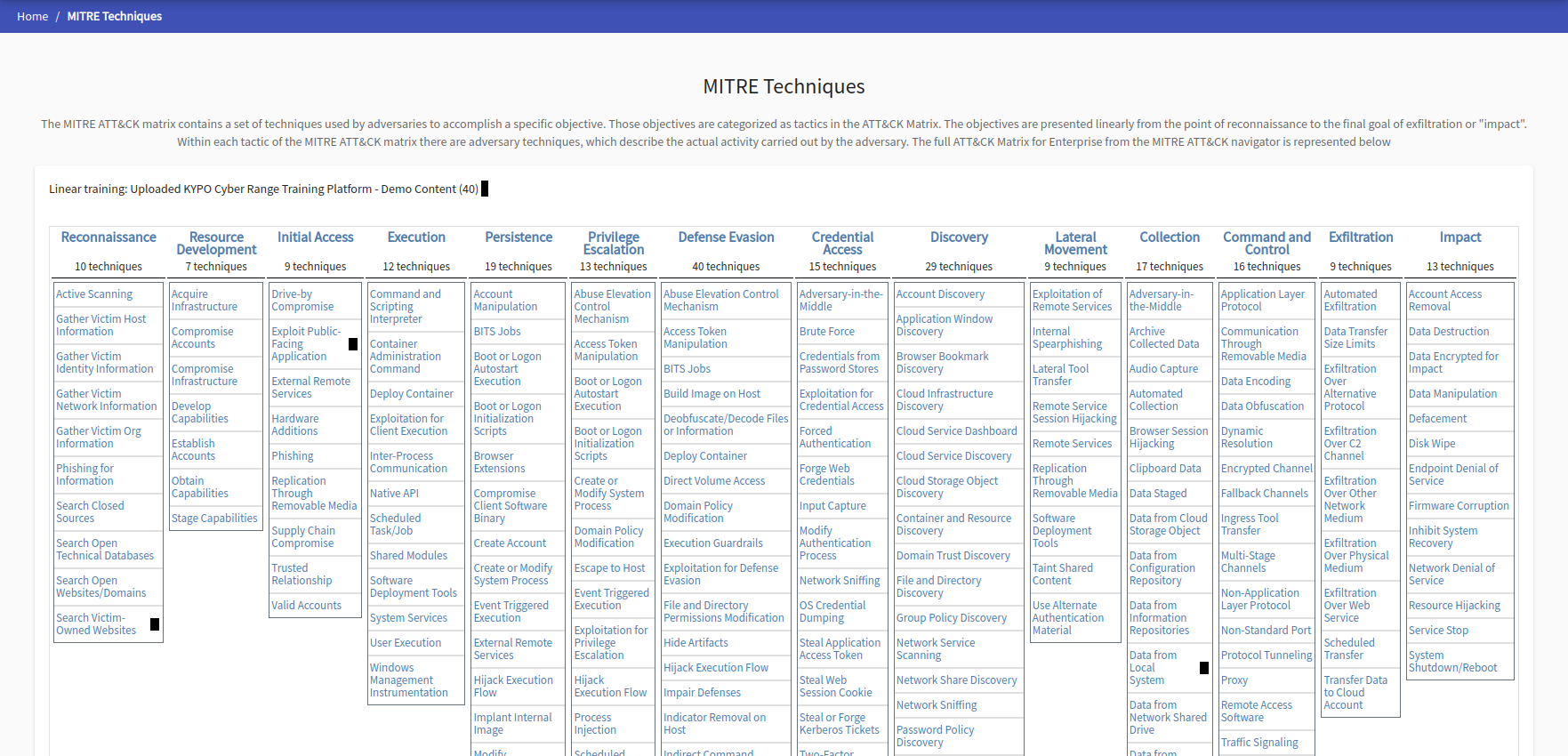
Task: Open Acquire Infrastructure technique
Action: click(205, 301)
